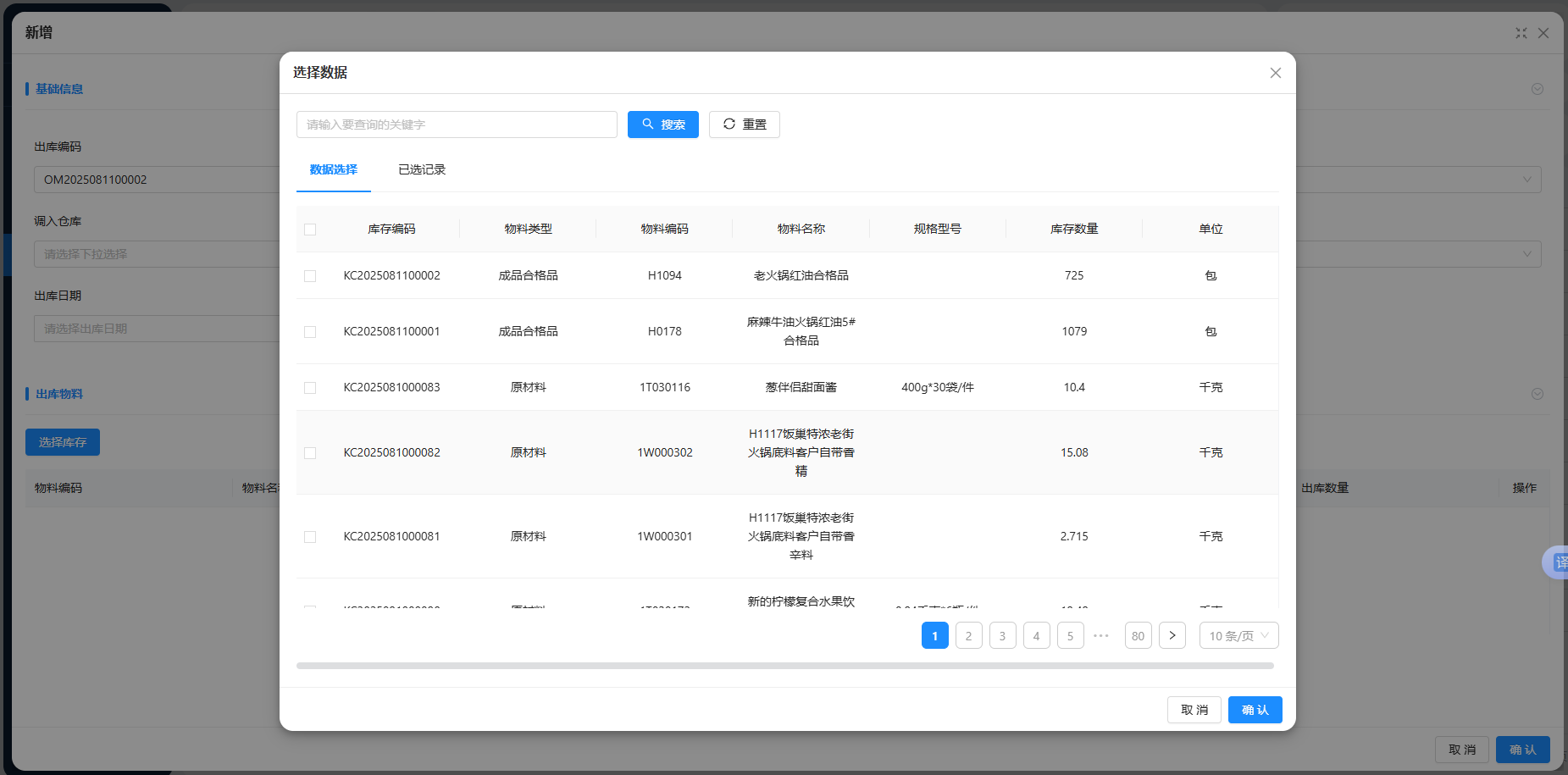The height and width of the screenshot is (775, 1568).
Task: Switch to the 已选记录 tab
Action: (422, 169)
